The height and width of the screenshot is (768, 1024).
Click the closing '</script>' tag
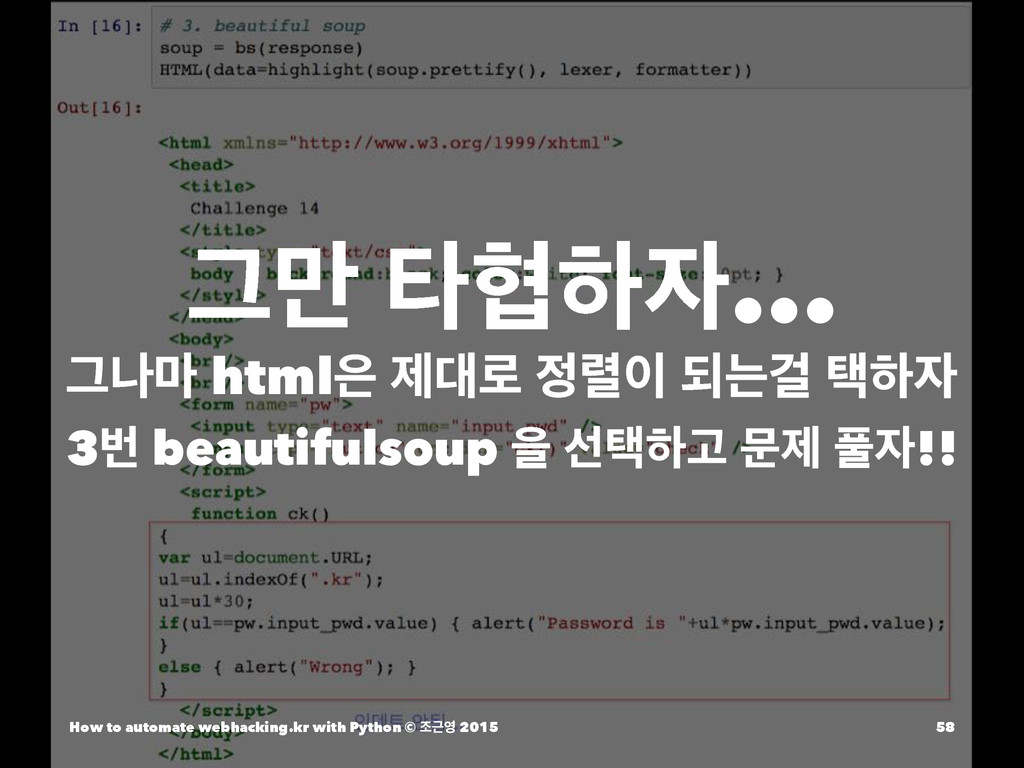coord(229,711)
